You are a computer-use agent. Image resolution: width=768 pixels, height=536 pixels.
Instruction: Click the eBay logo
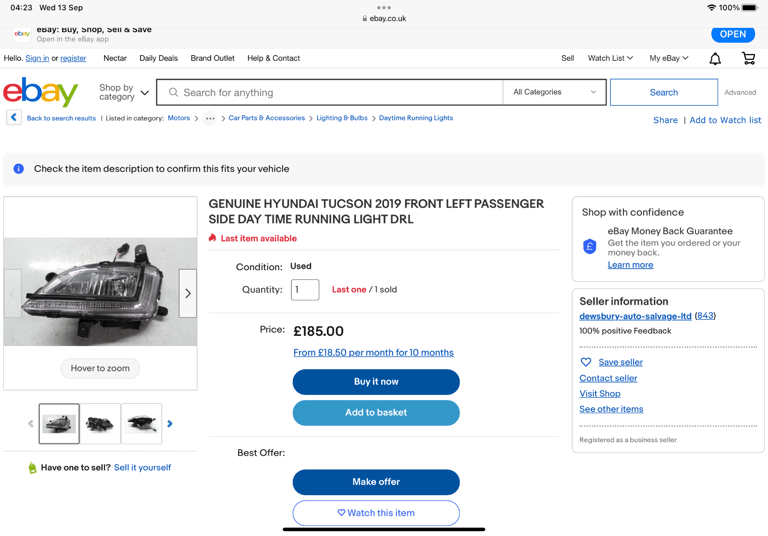point(40,92)
